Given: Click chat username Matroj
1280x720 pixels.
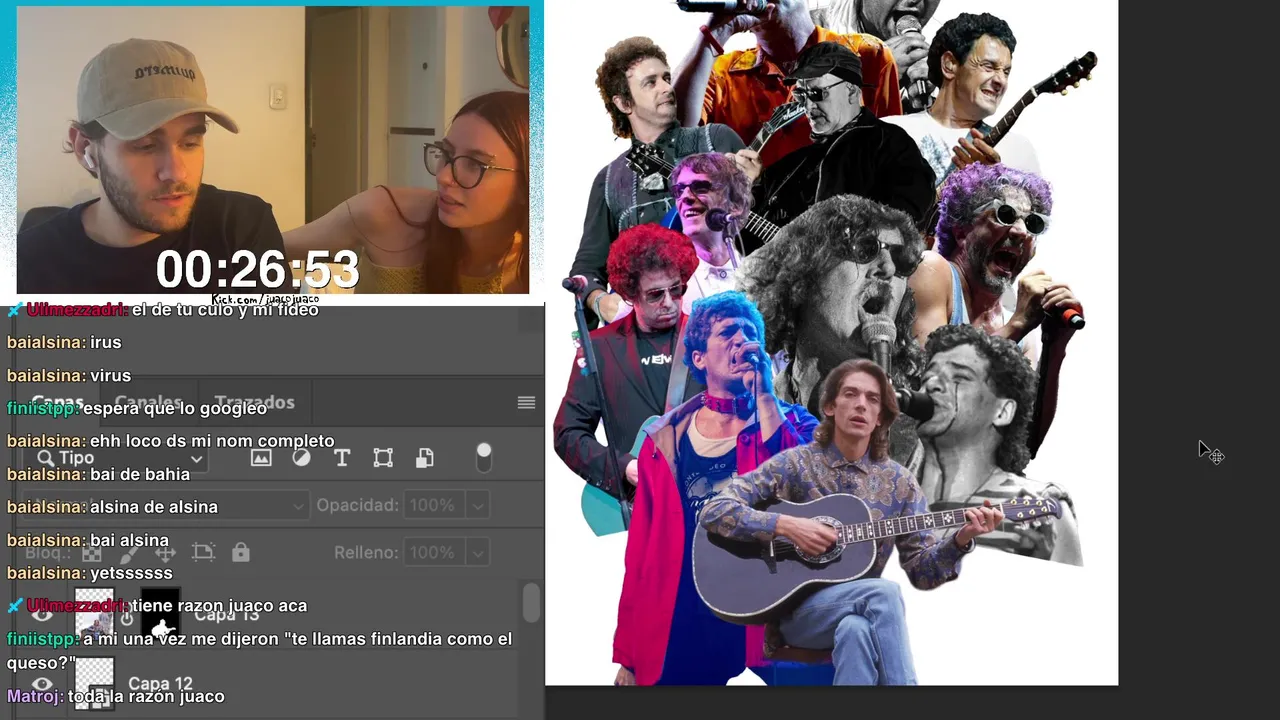Looking at the screenshot, I should click(35, 696).
